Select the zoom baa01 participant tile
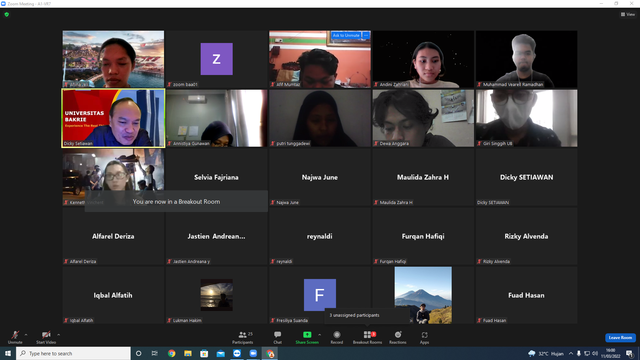The width and height of the screenshot is (640, 360). click(x=217, y=59)
